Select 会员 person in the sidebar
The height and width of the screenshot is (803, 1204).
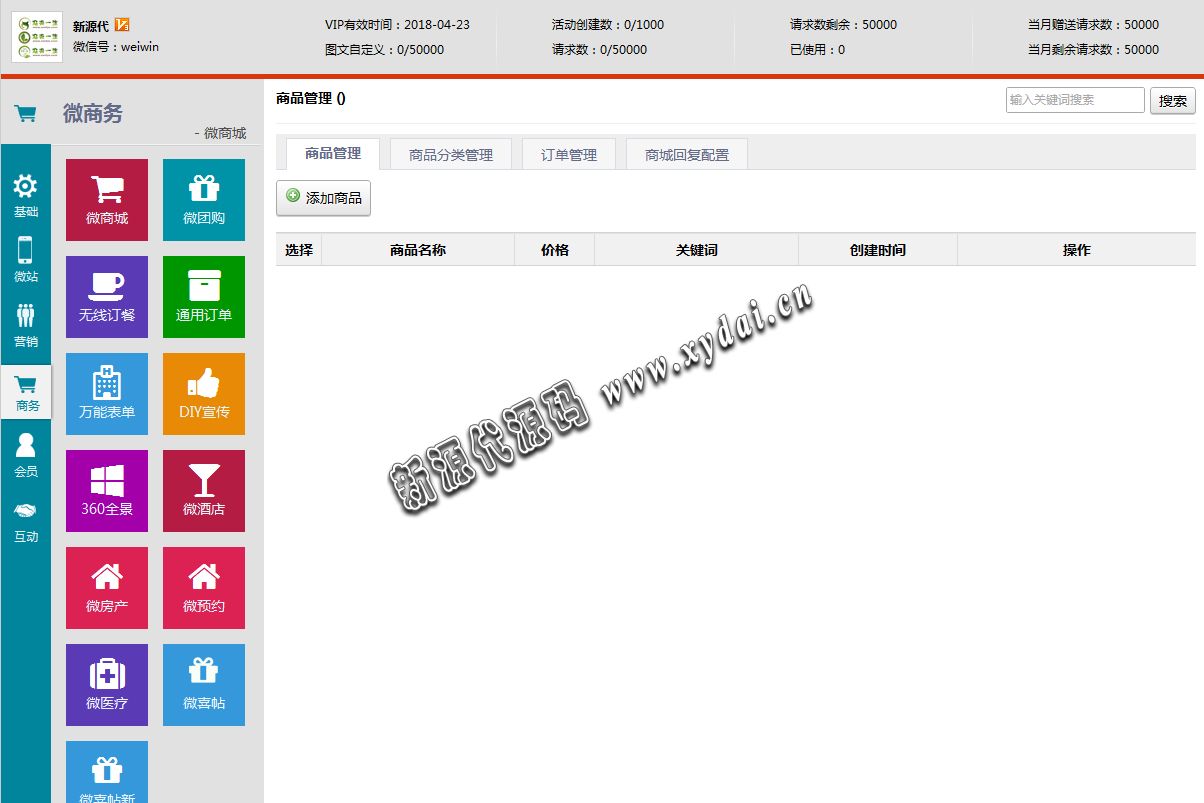(x=26, y=455)
